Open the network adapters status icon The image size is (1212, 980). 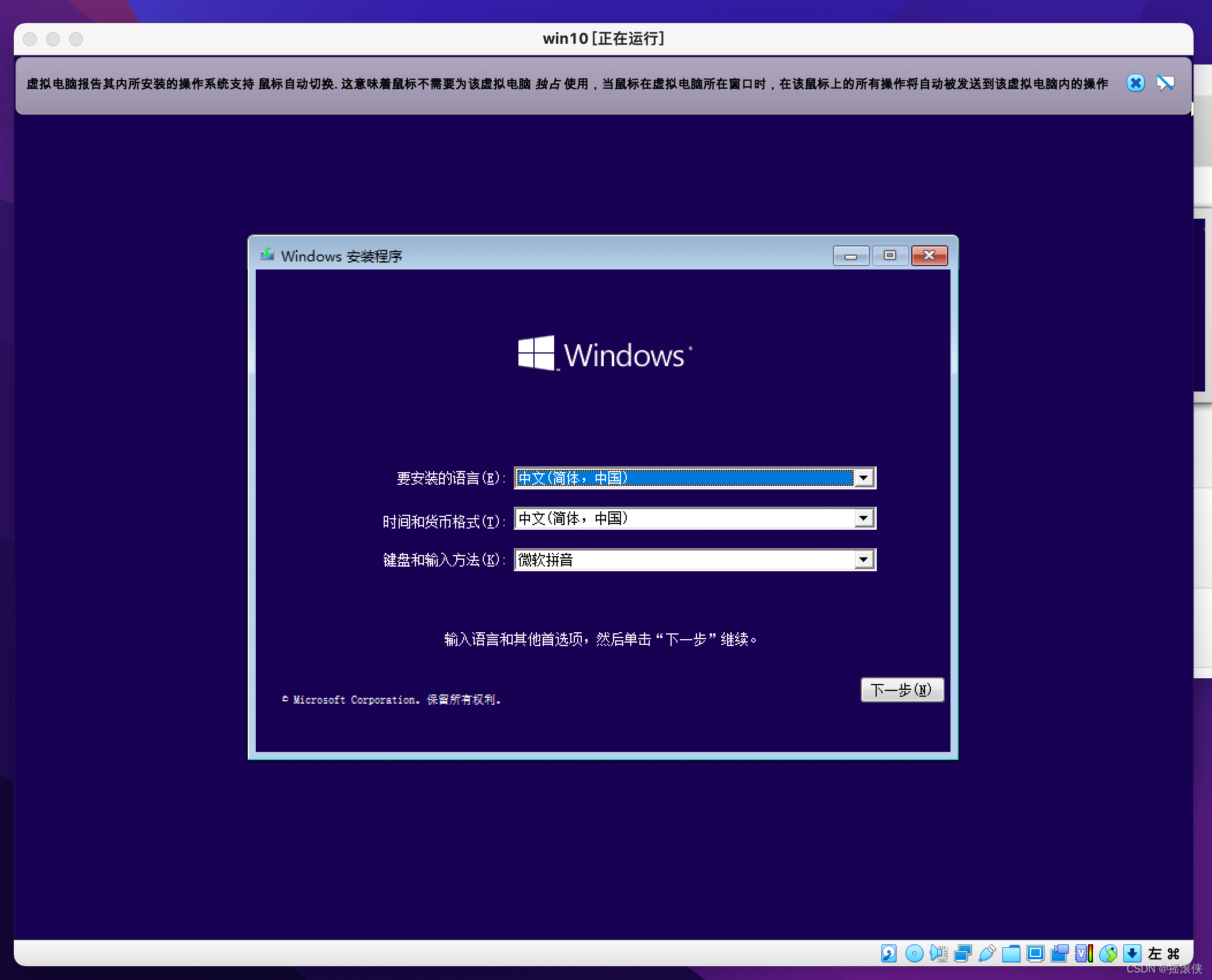[x=963, y=954]
